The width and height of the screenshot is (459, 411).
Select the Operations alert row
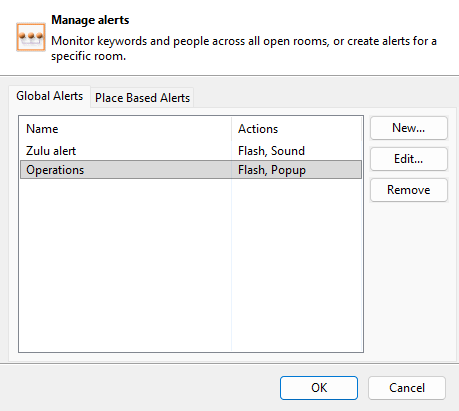point(191,170)
